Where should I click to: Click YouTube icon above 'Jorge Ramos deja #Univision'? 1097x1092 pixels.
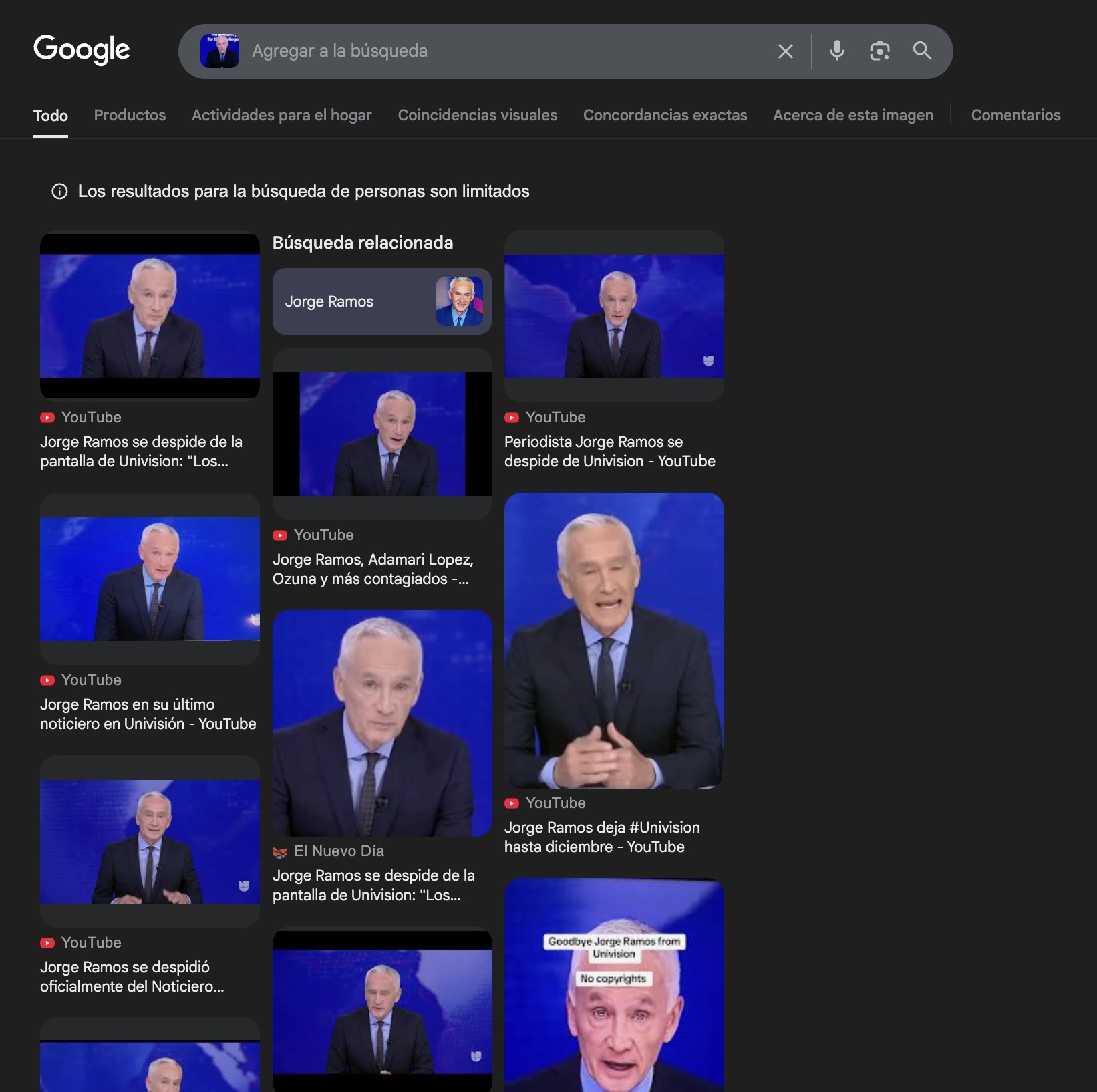click(x=512, y=803)
